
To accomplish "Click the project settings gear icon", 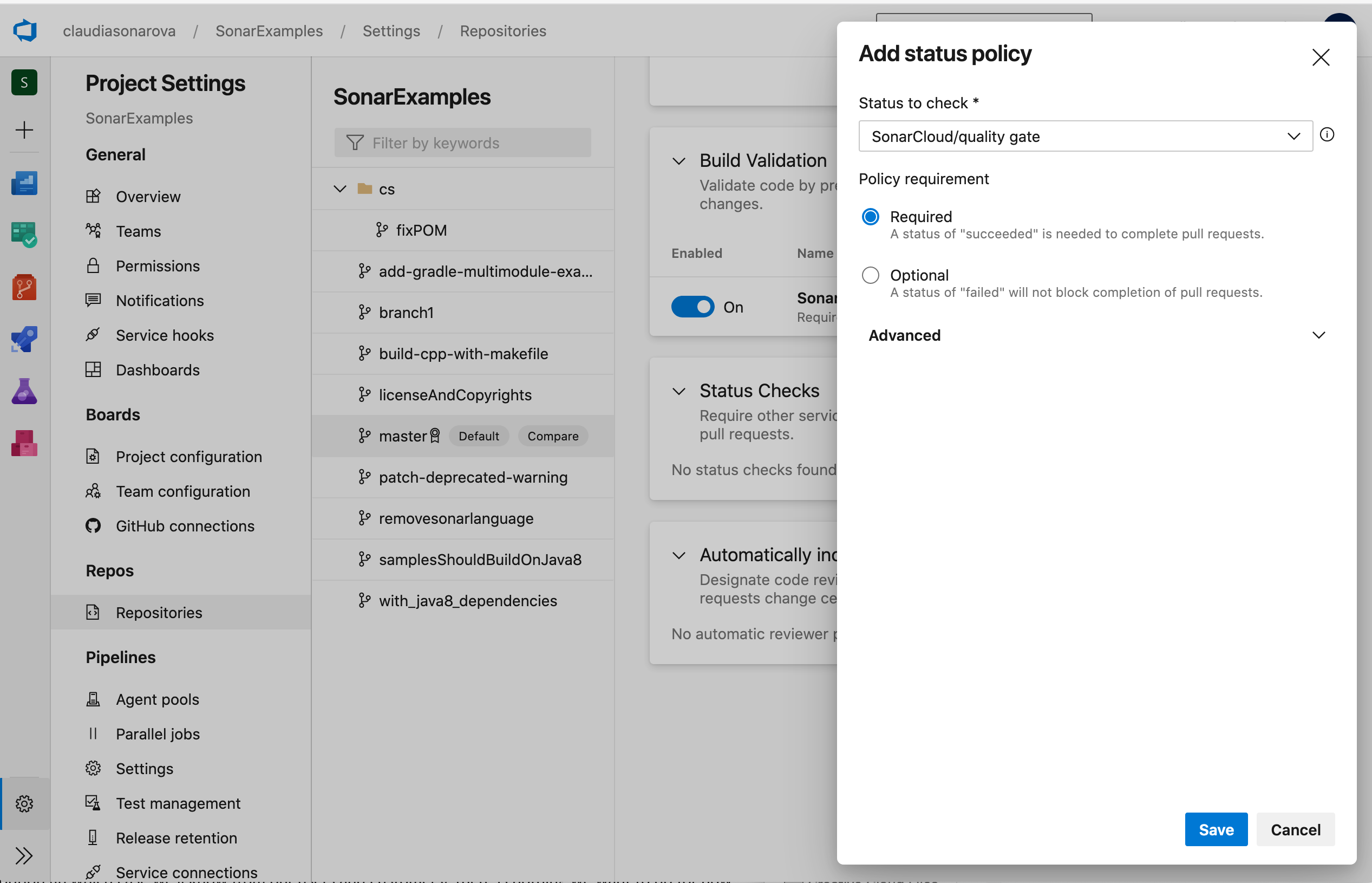I will coord(24,803).
